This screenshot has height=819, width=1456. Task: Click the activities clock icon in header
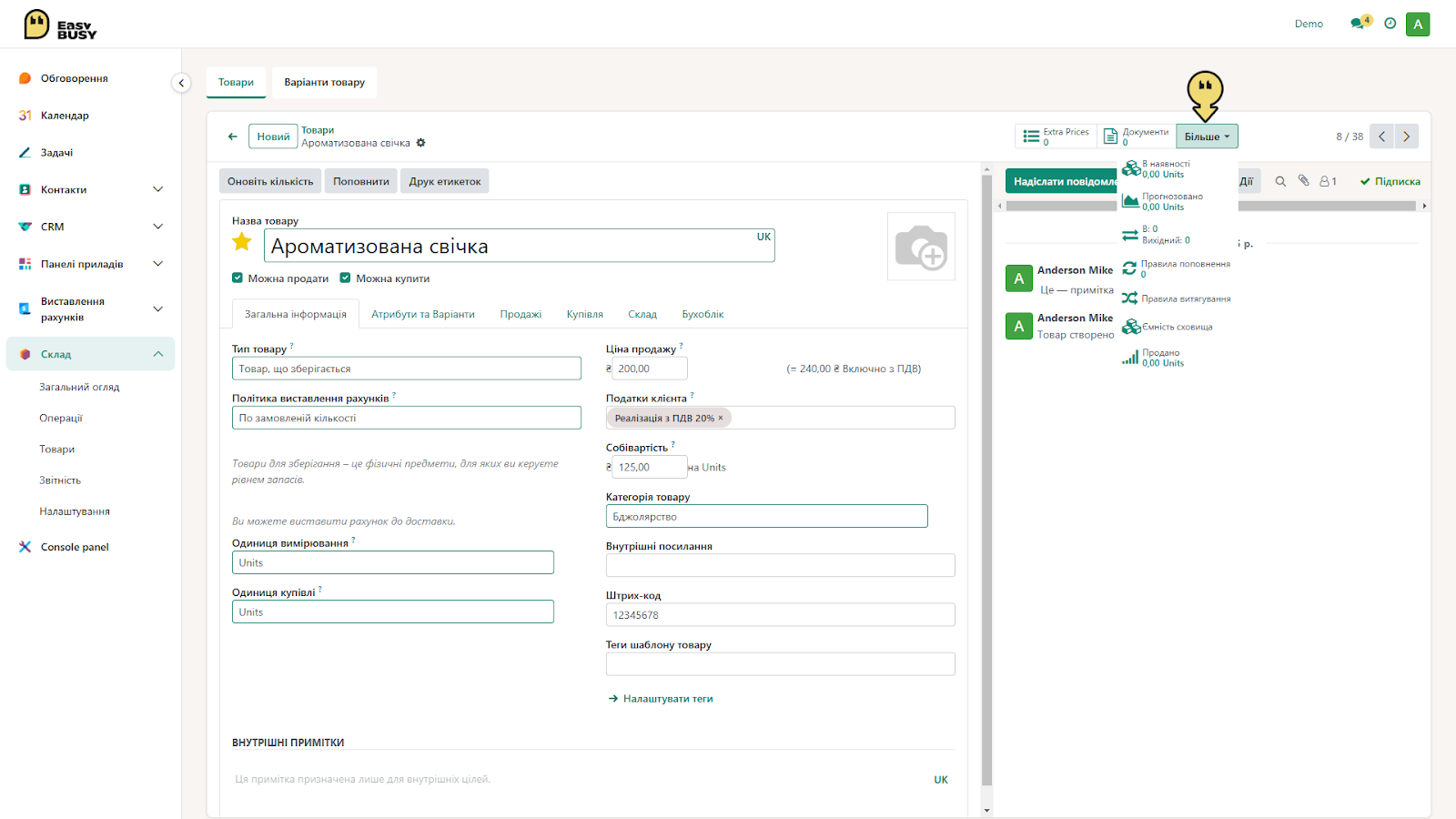pyautogui.click(x=1390, y=24)
